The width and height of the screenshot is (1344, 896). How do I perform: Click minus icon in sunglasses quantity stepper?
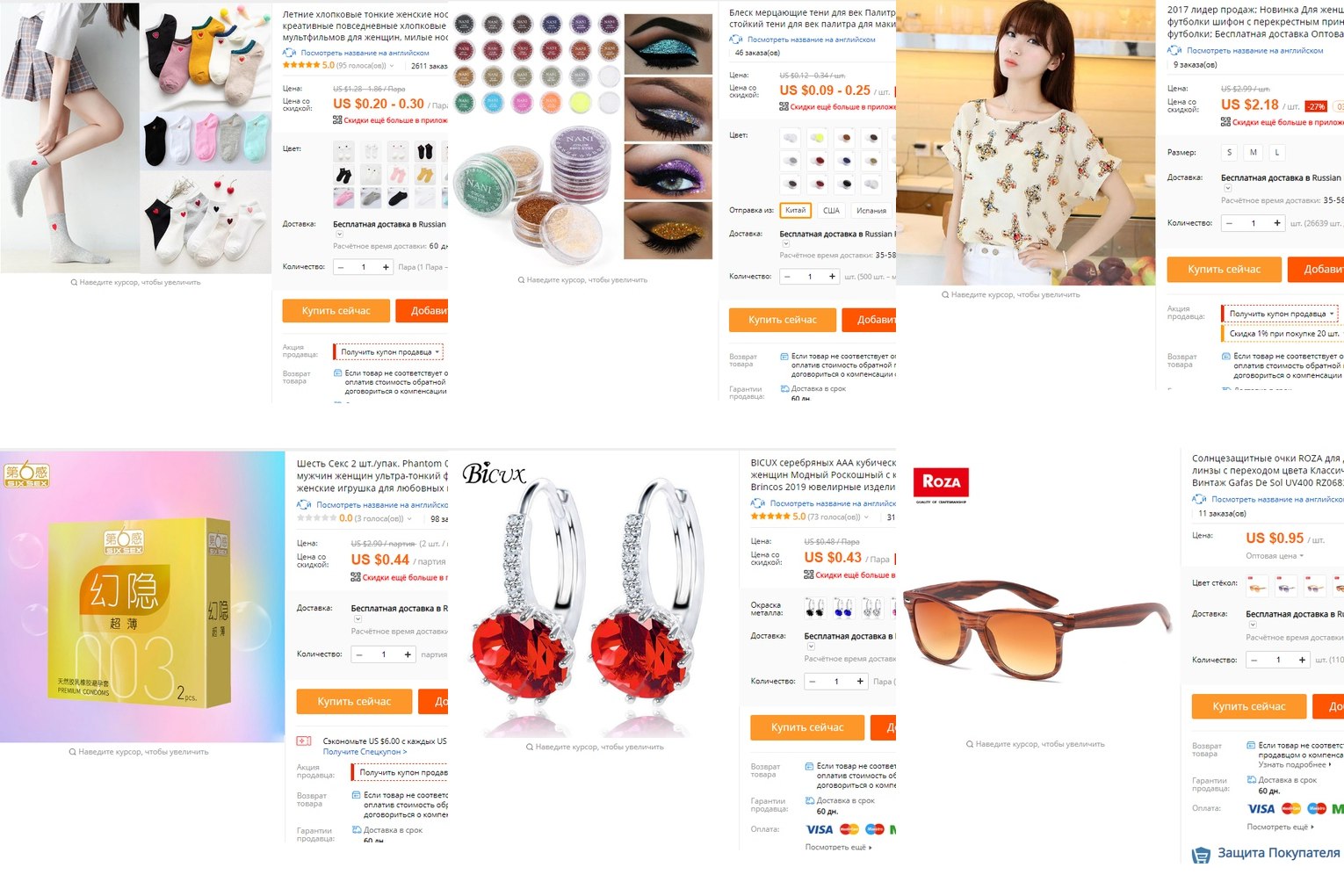(1254, 660)
